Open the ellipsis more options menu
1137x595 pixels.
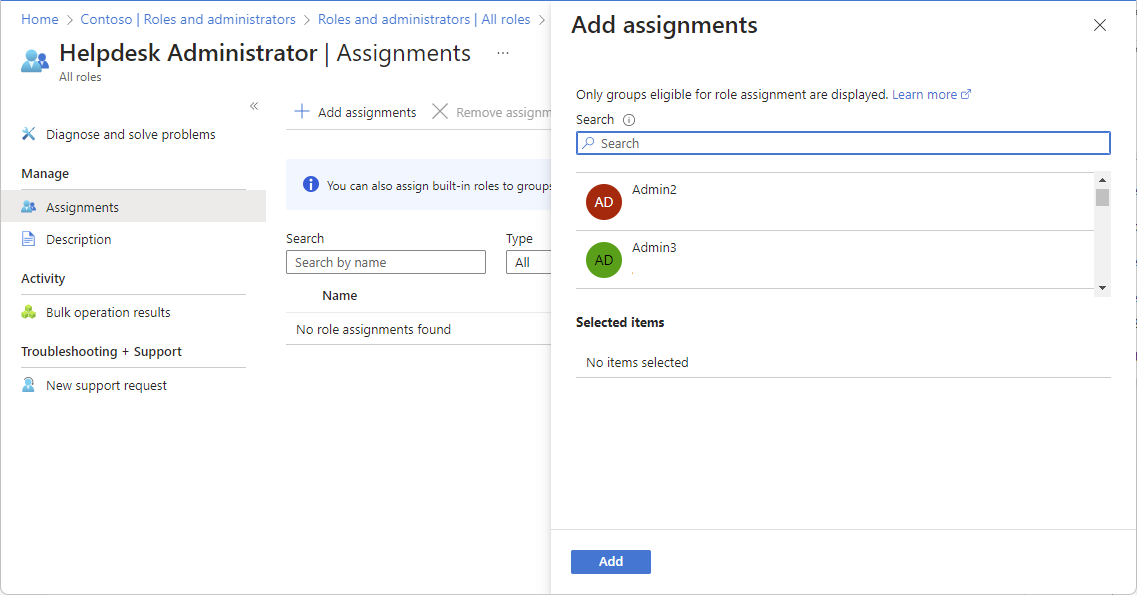[503, 53]
